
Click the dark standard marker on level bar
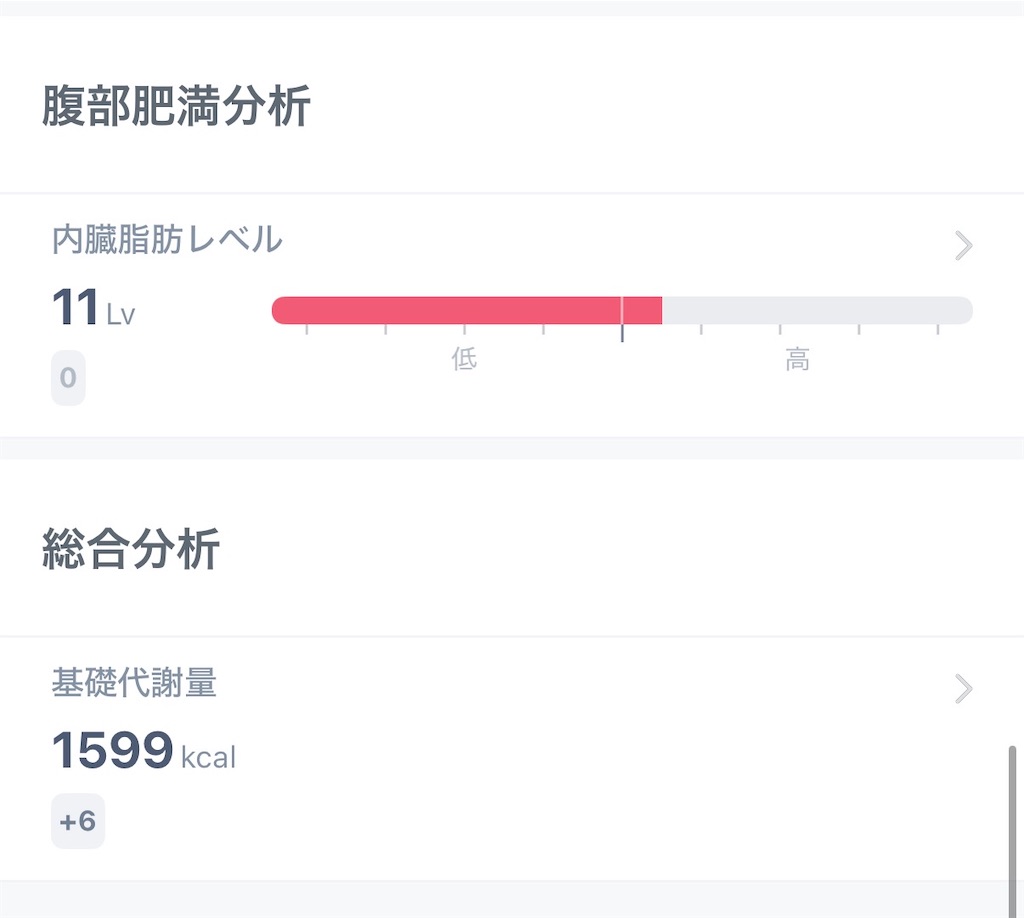[622, 319]
